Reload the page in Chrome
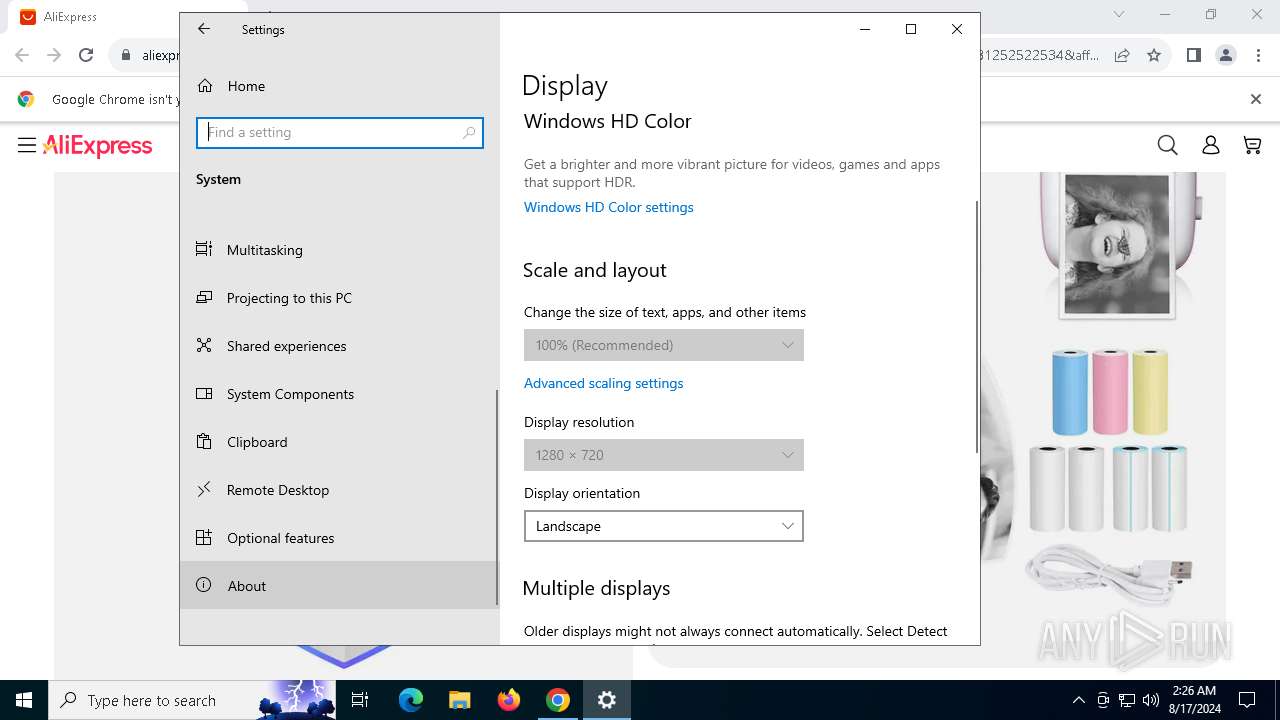Viewport: 1280px width, 720px height. 86,55
